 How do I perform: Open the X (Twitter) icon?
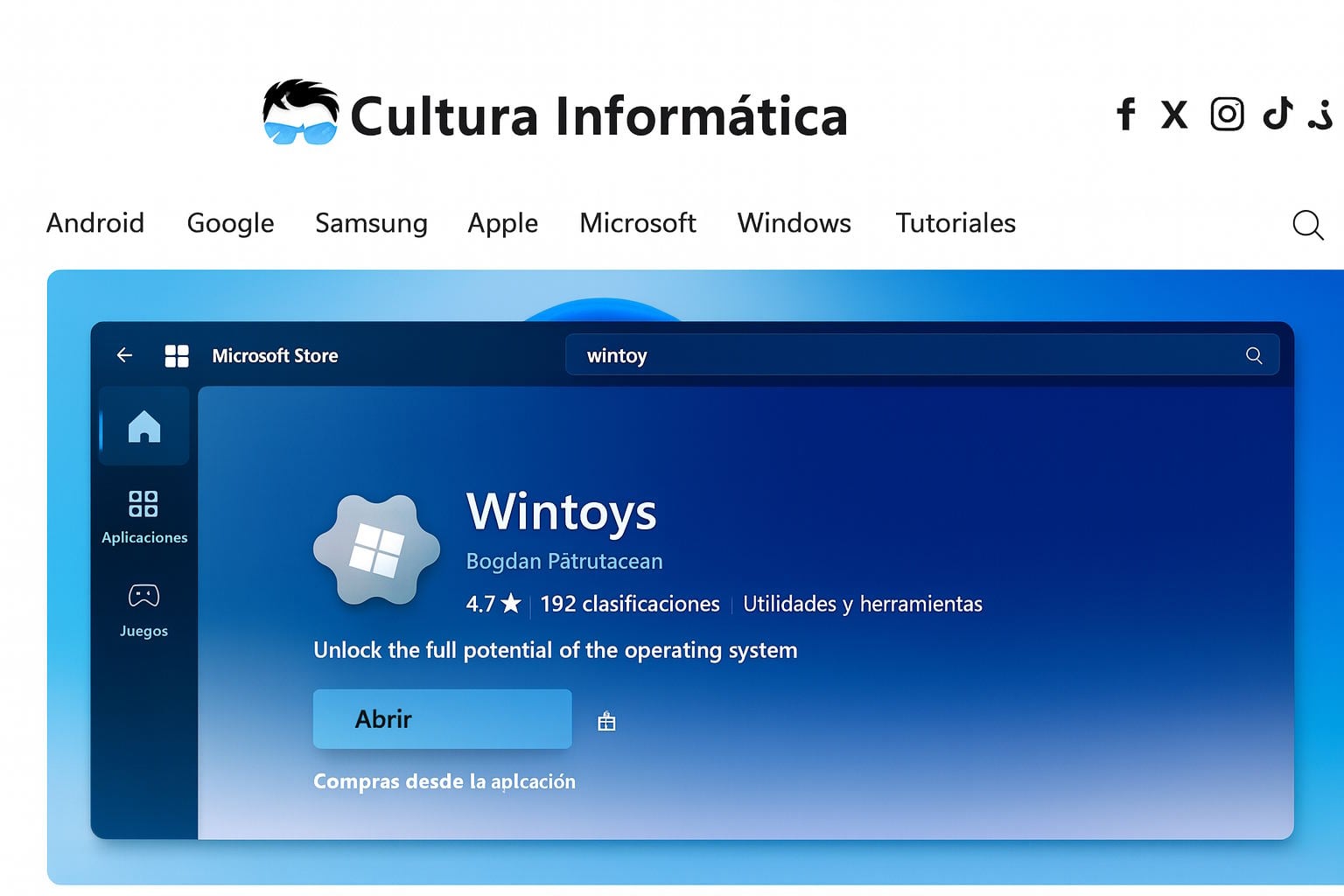click(x=1174, y=115)
